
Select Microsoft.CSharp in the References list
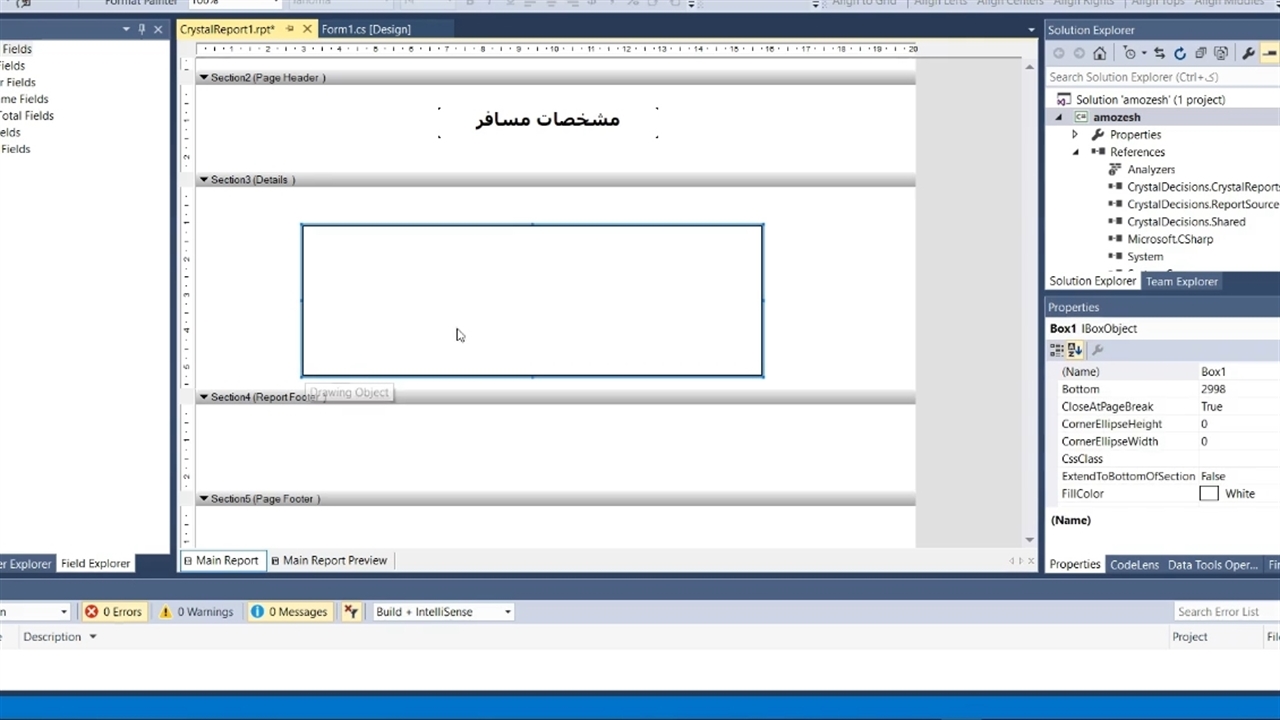tap(1170, 239)
